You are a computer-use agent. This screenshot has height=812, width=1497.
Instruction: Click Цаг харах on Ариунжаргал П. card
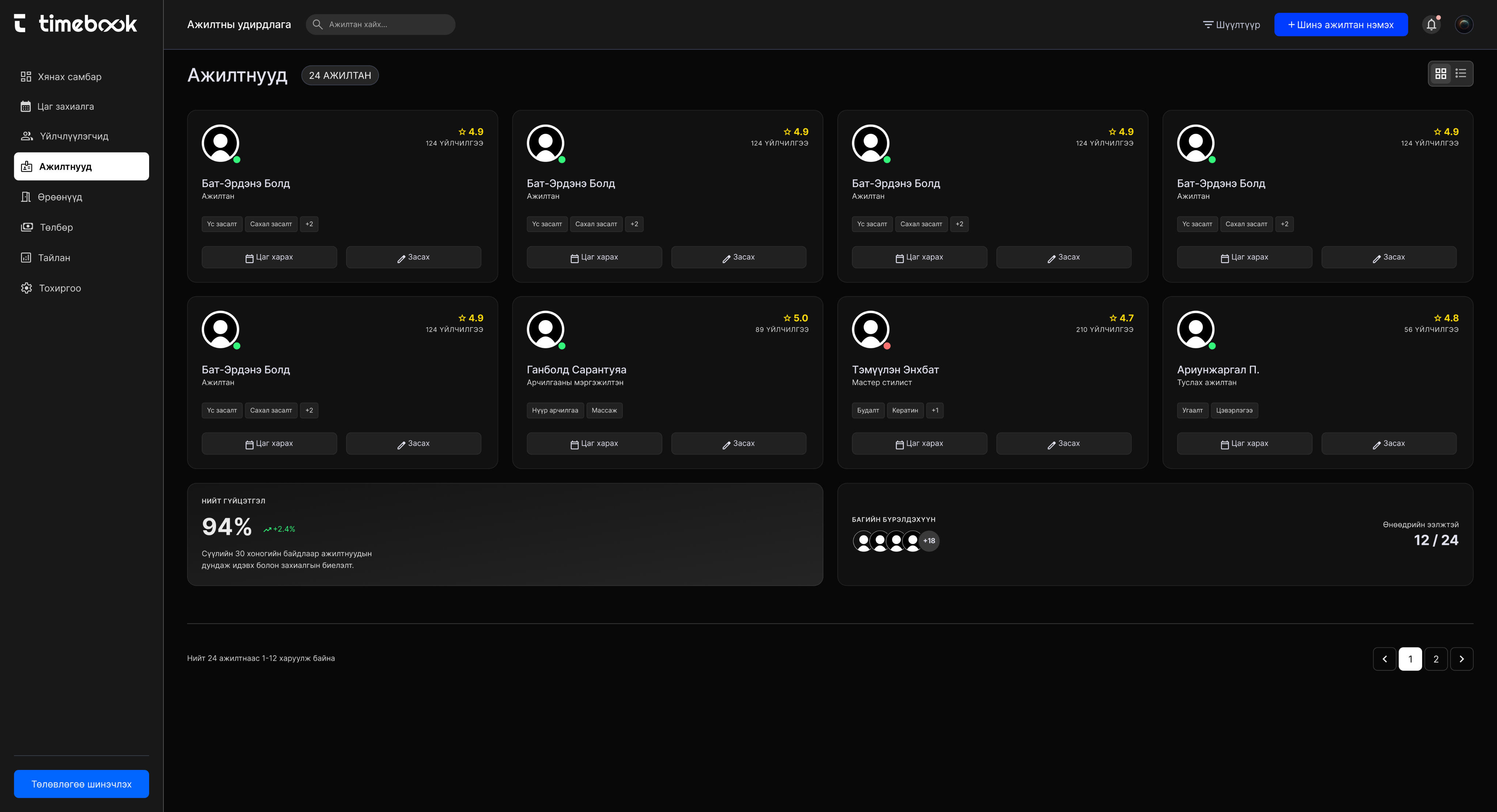[1244, 444]
